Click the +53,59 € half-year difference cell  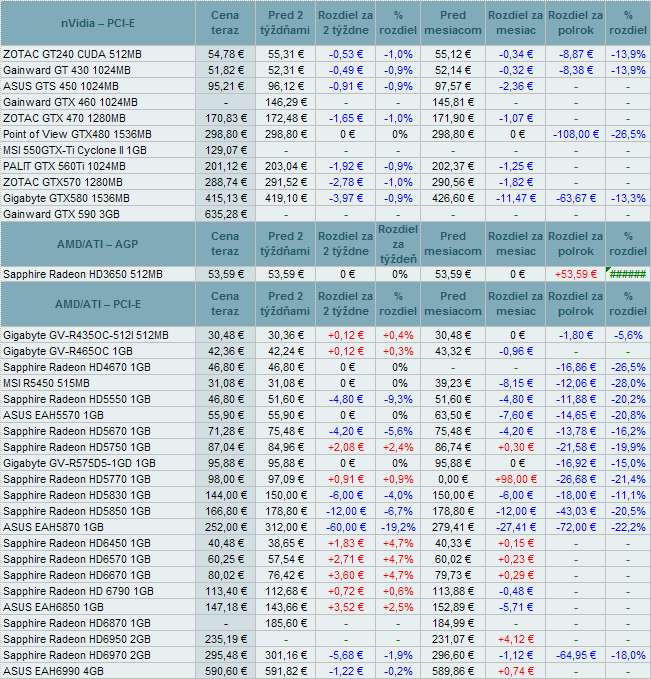(576, 274)
